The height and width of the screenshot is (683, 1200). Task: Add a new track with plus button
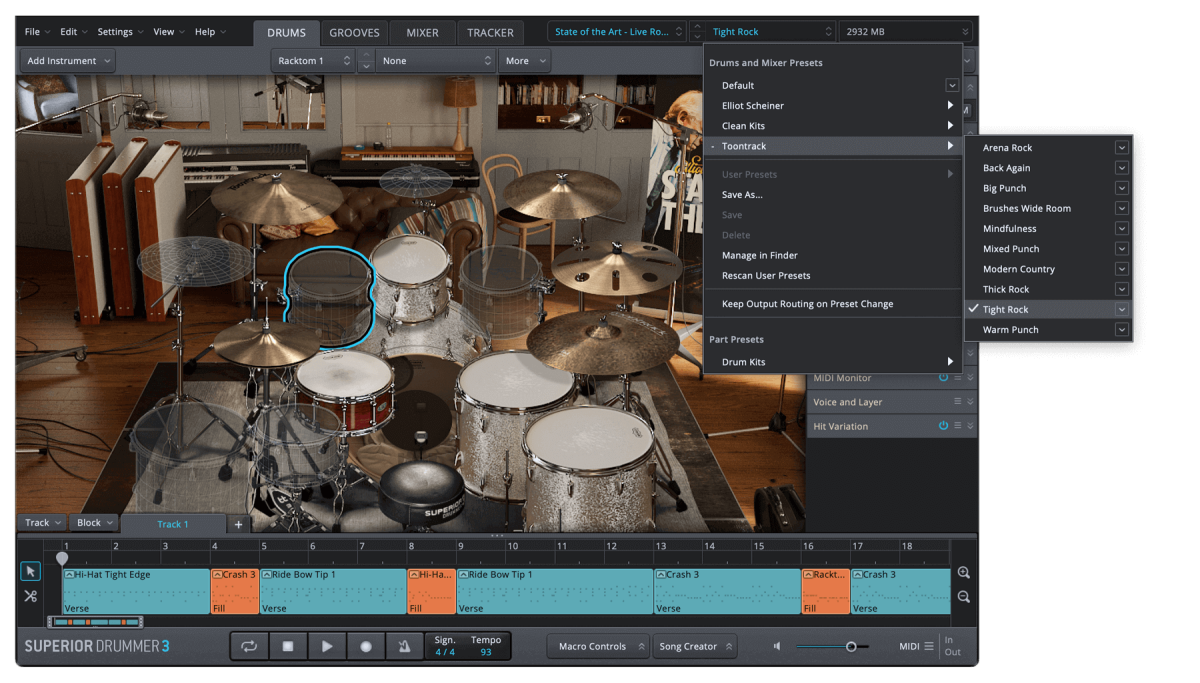point(238,524)
